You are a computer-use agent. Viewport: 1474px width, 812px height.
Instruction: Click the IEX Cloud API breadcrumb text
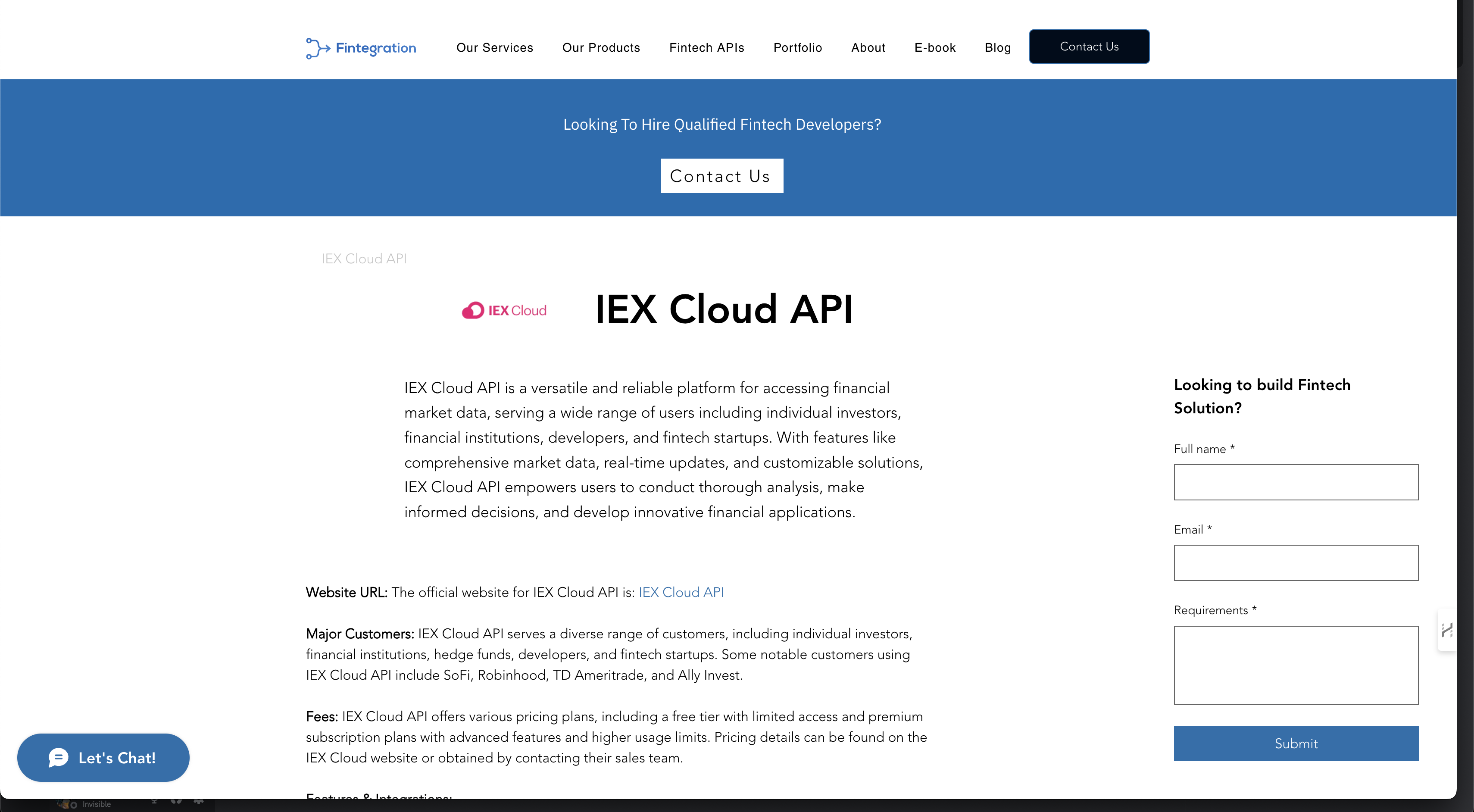(364, 259)
